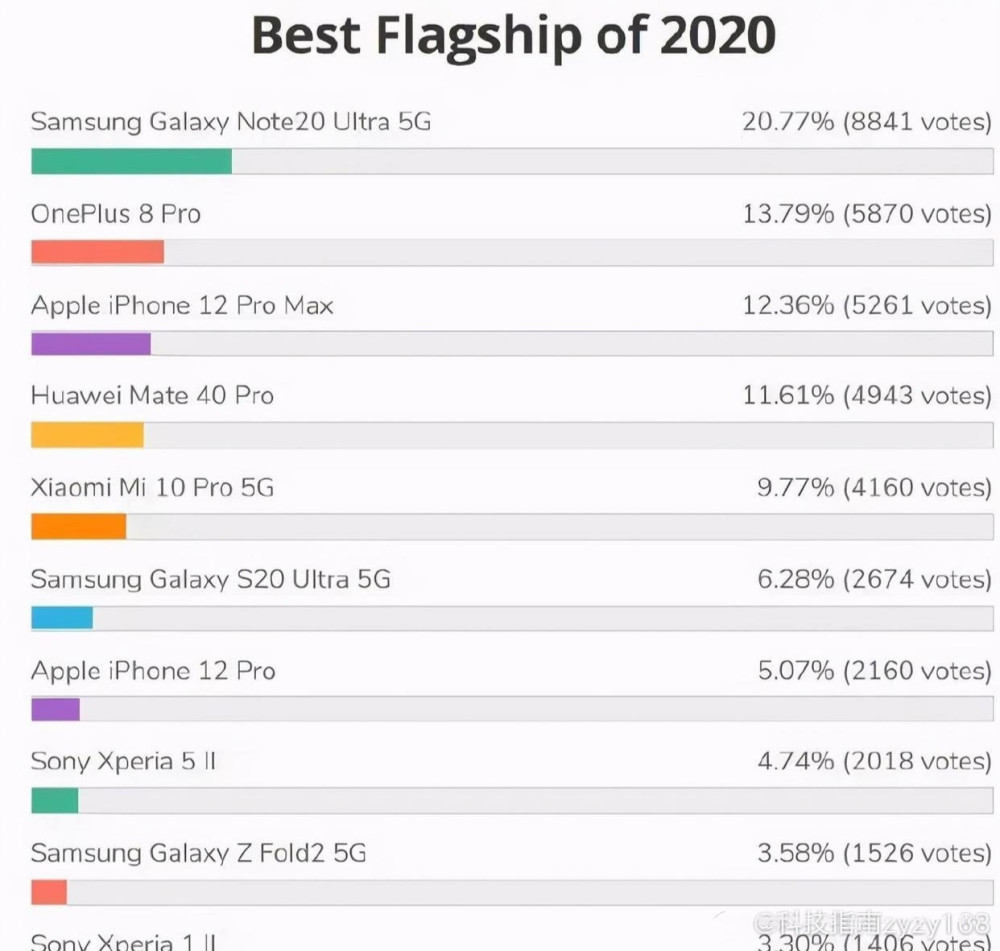
Task: Choose the Huawei Mate 40 Pro label
Action: 152,396
